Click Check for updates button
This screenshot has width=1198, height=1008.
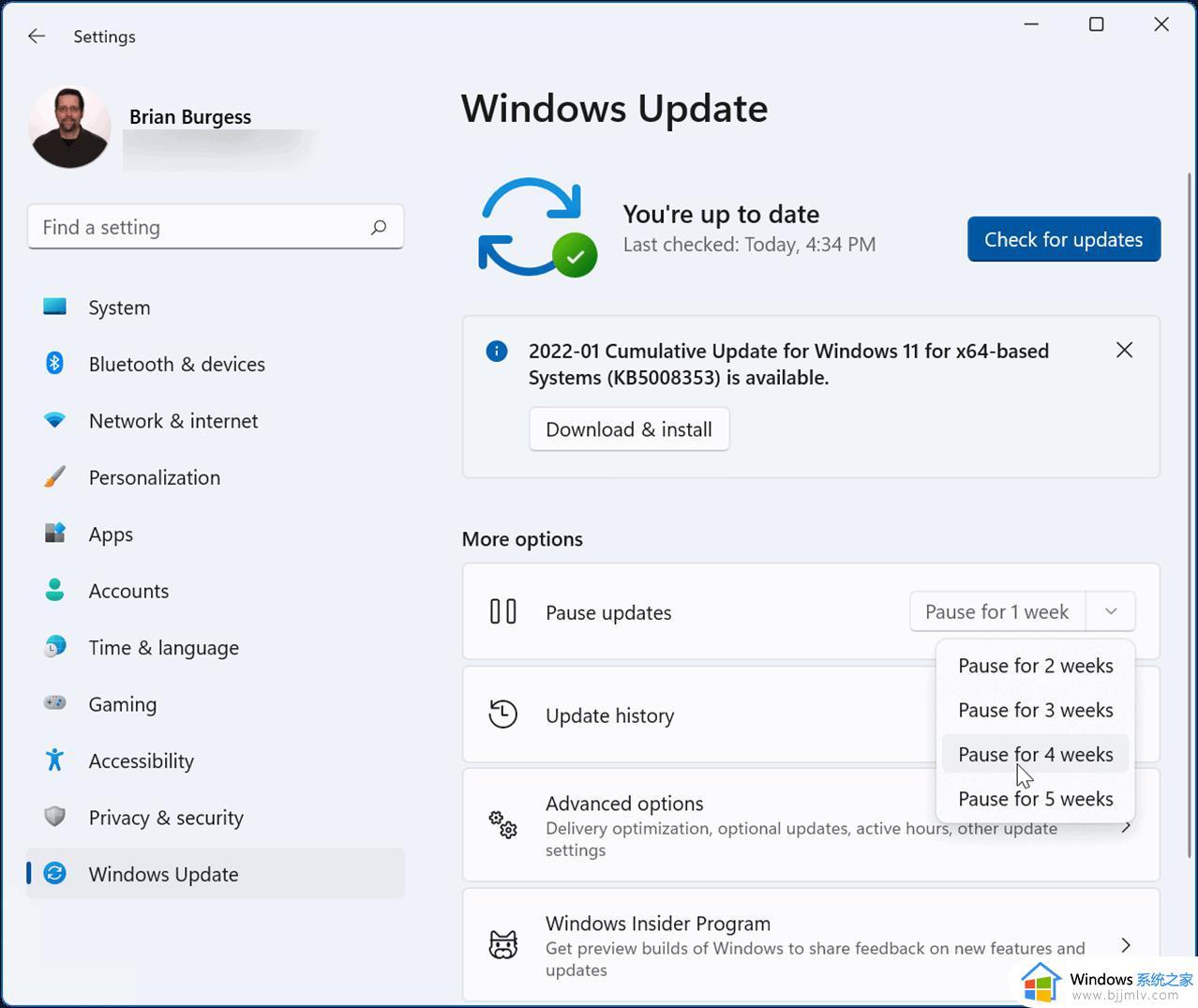point(1064,239)
